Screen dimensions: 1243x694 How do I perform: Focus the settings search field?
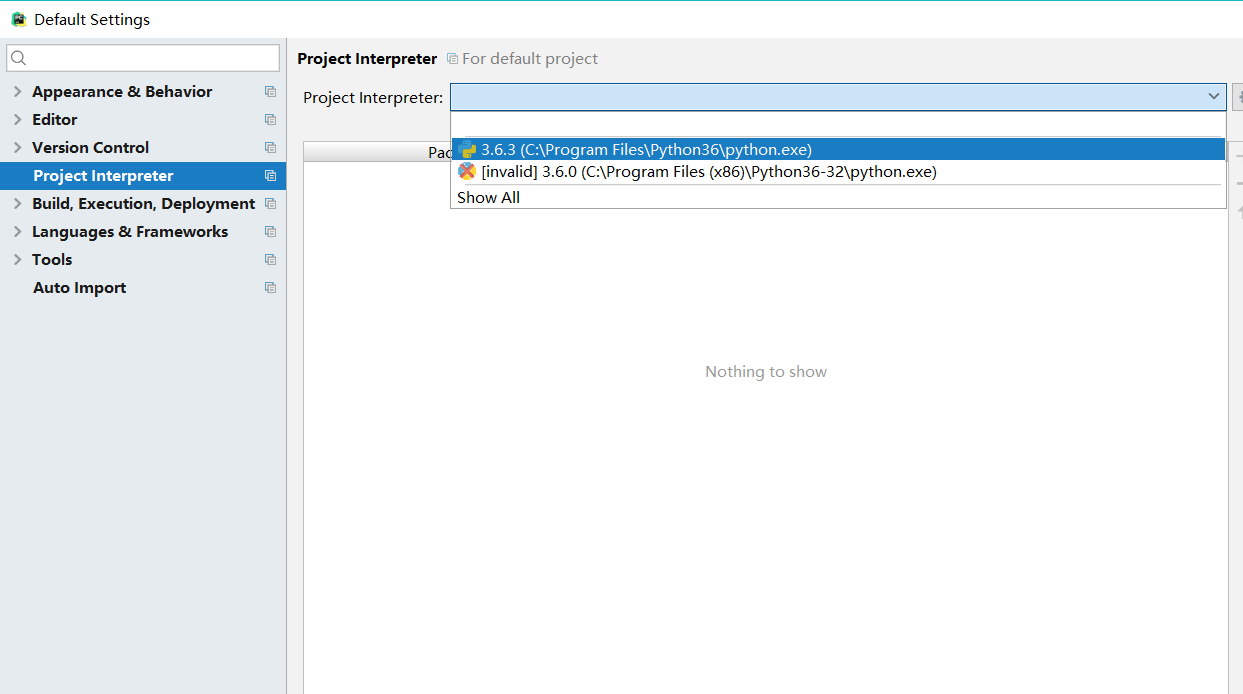(143, 58)
